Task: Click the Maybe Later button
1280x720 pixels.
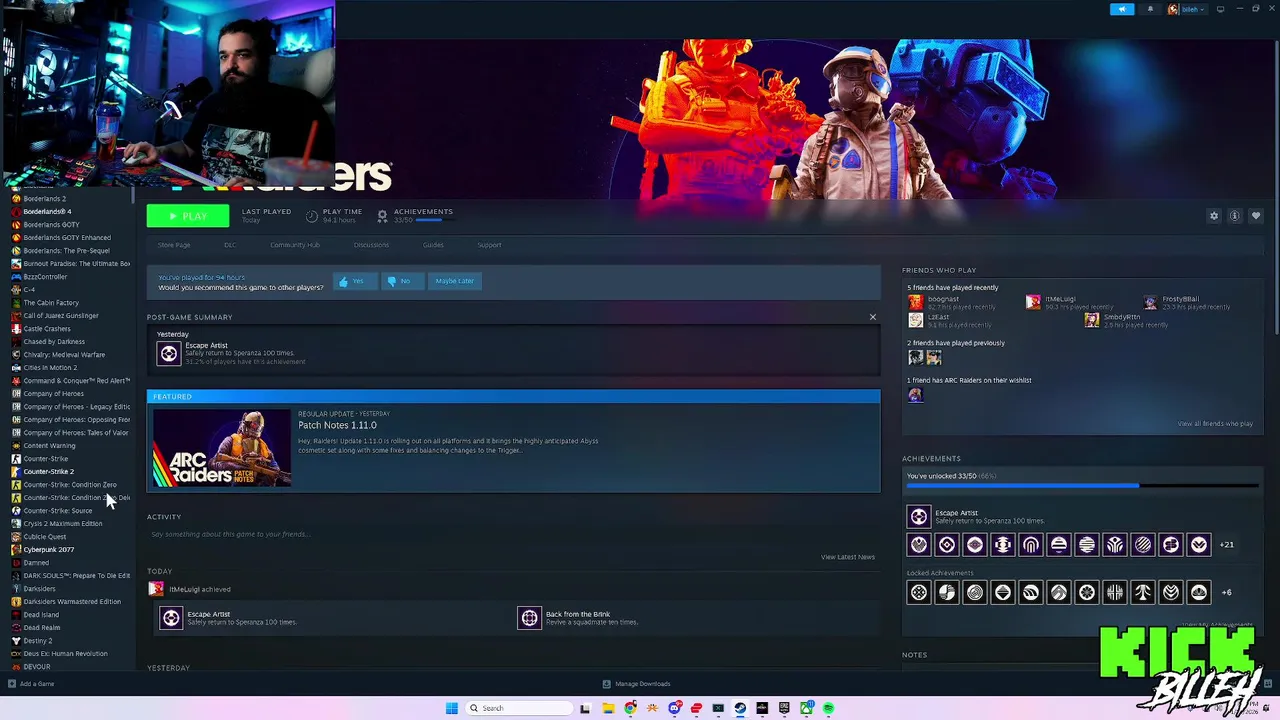Action: click(454, 281)
